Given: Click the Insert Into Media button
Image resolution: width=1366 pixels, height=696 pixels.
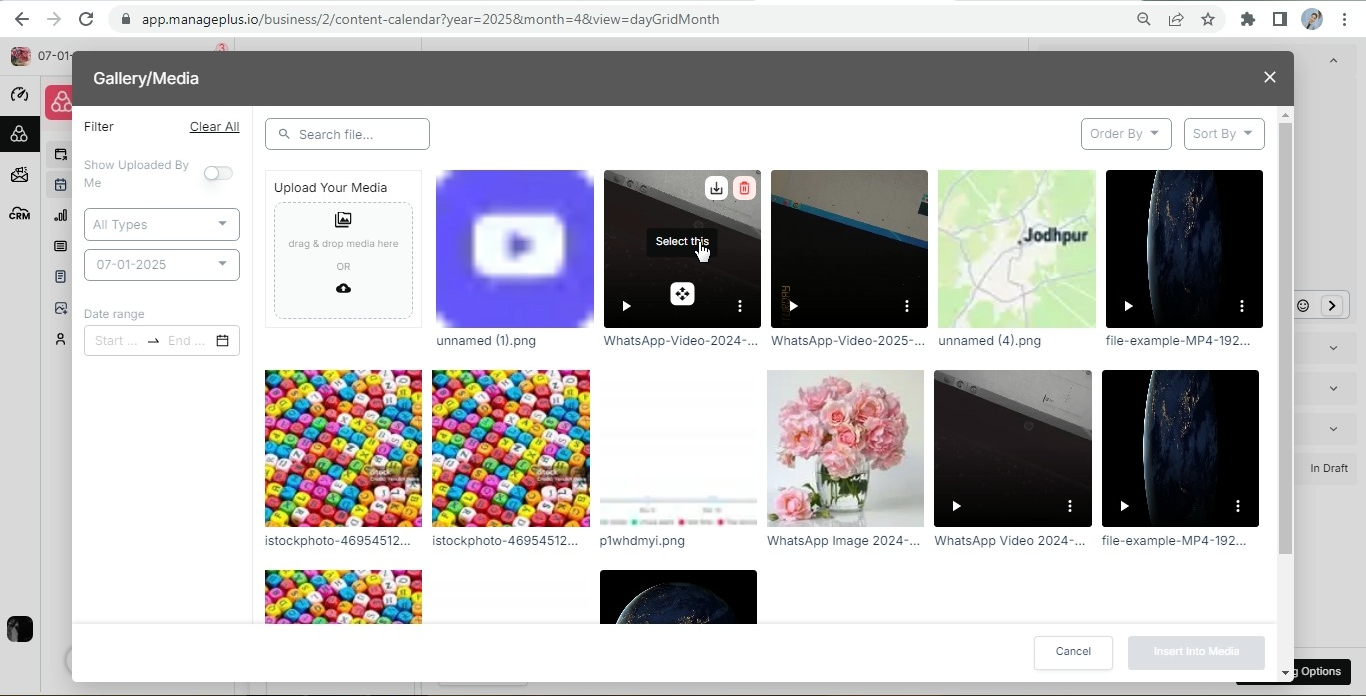Looking at the screenshot, I should (1196, 651).
